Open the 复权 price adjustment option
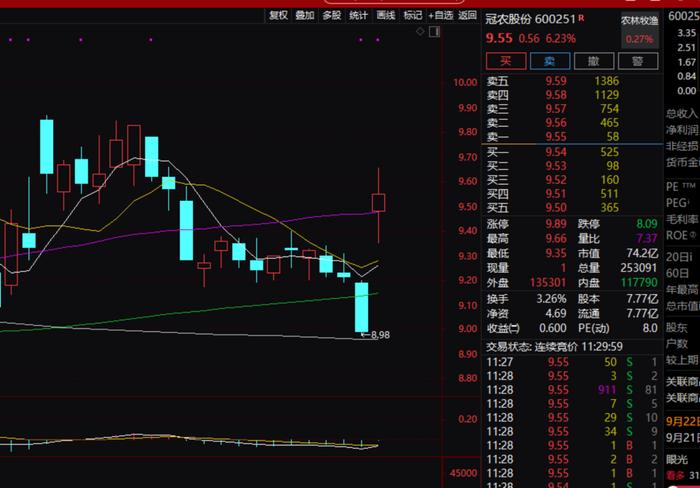Screen dimensions: 700x488 pos(279,16)
